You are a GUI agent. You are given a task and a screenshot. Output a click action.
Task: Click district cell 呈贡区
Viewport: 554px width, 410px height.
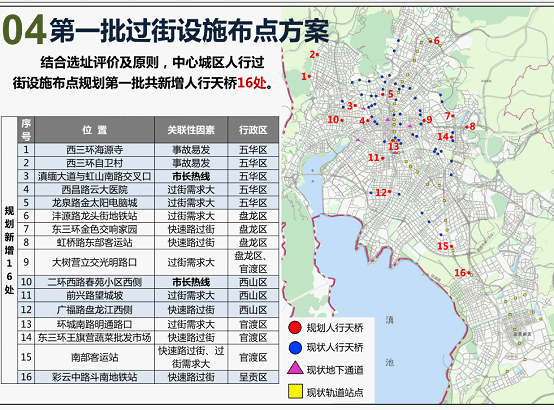tap(253, 377)
